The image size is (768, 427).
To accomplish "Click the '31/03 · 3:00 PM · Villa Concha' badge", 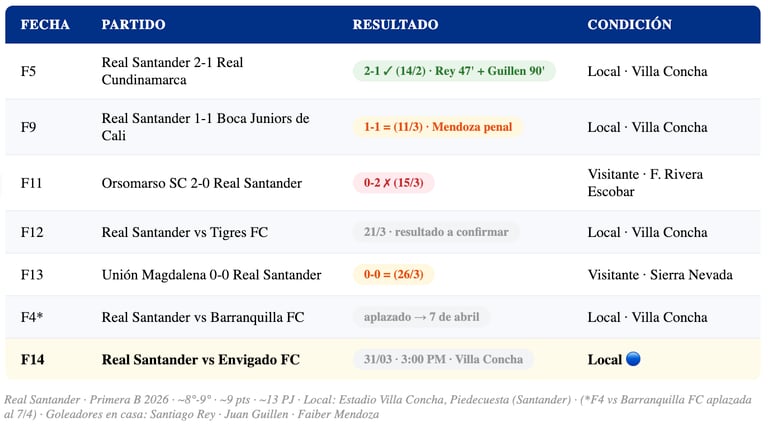I will 443,359.
